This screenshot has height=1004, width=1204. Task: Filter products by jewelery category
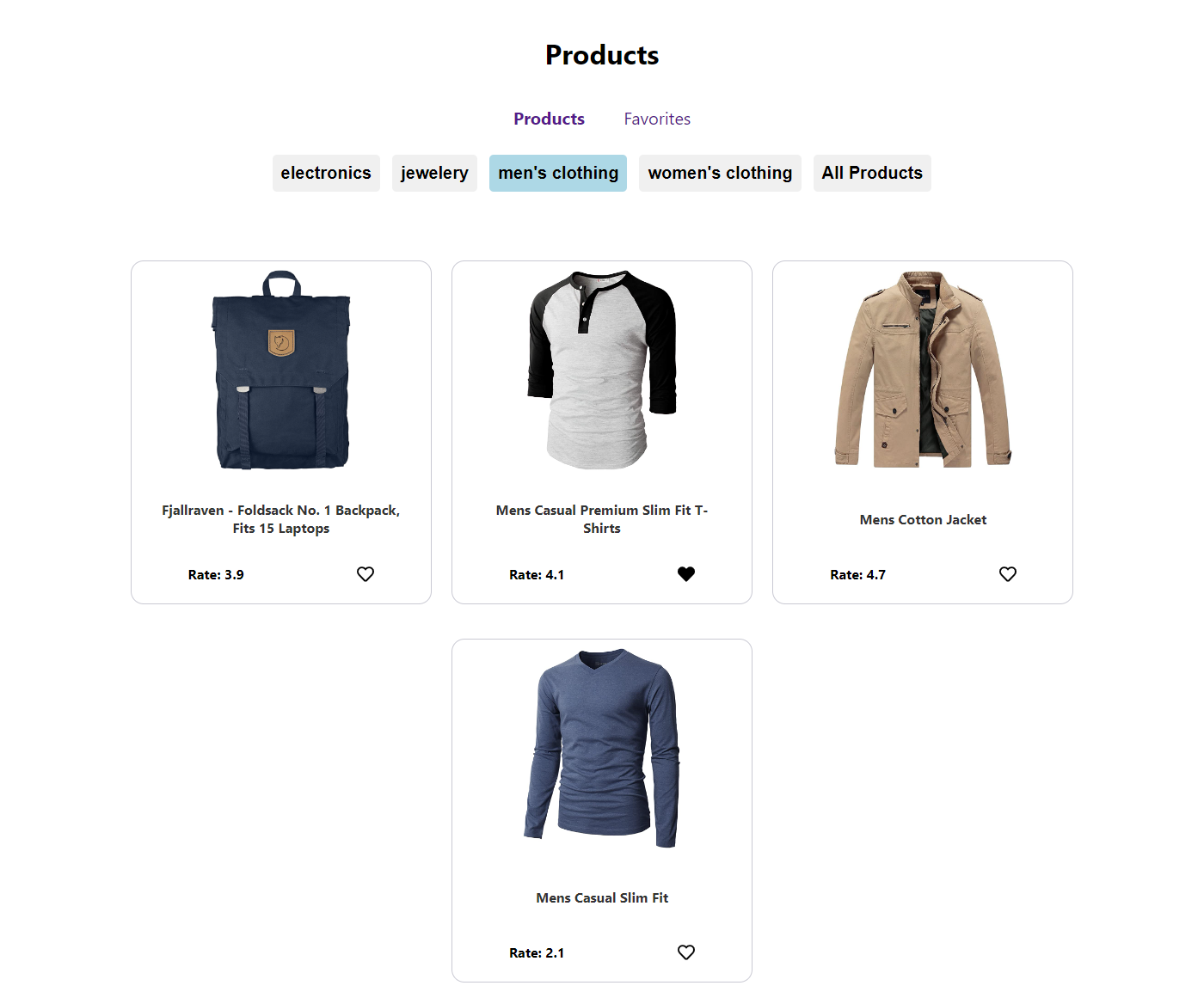(434, 173)
